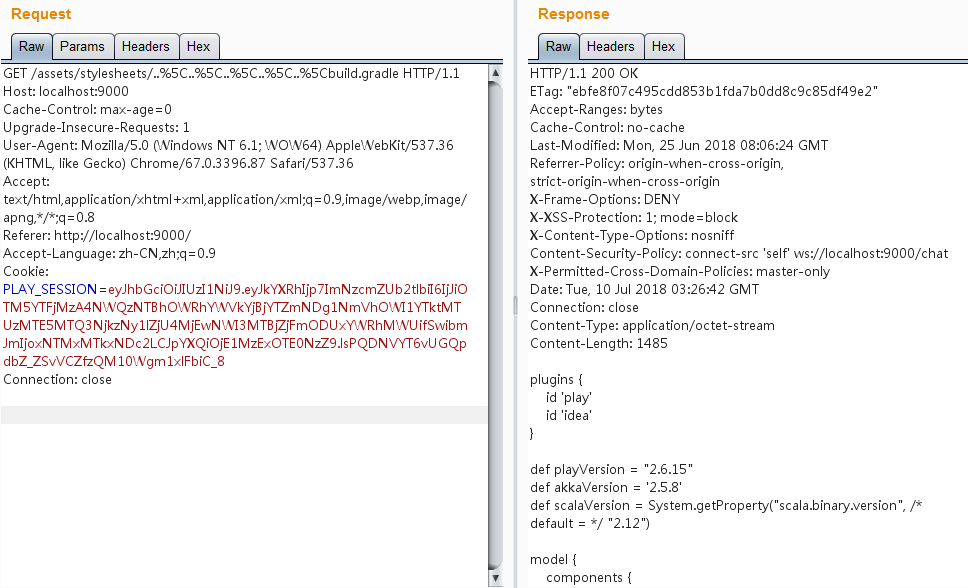
Task: Click the Content-Length: 1485 line
Action: (x=599, y=343)
